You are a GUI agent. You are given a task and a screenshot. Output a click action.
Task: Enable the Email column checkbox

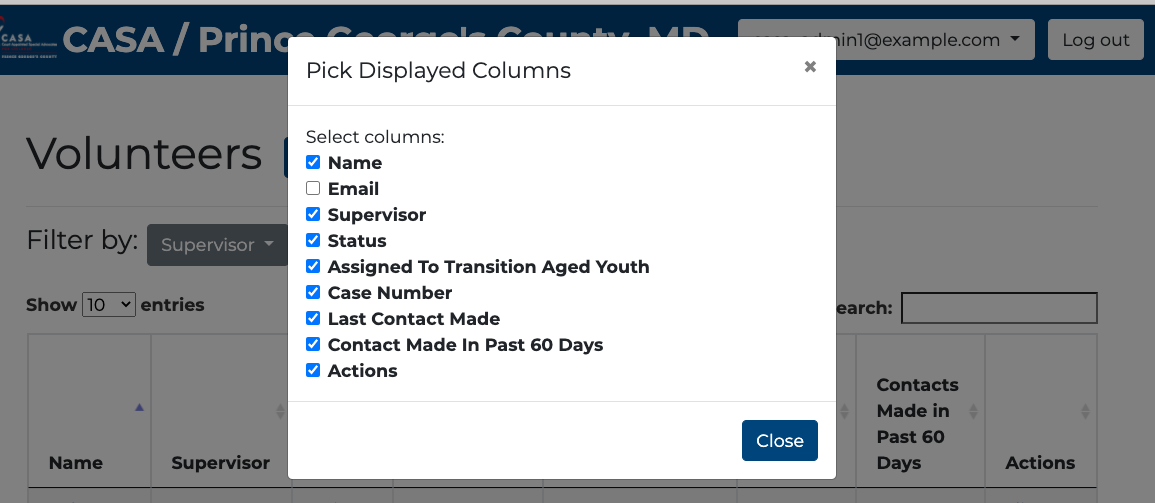[313, 189]
